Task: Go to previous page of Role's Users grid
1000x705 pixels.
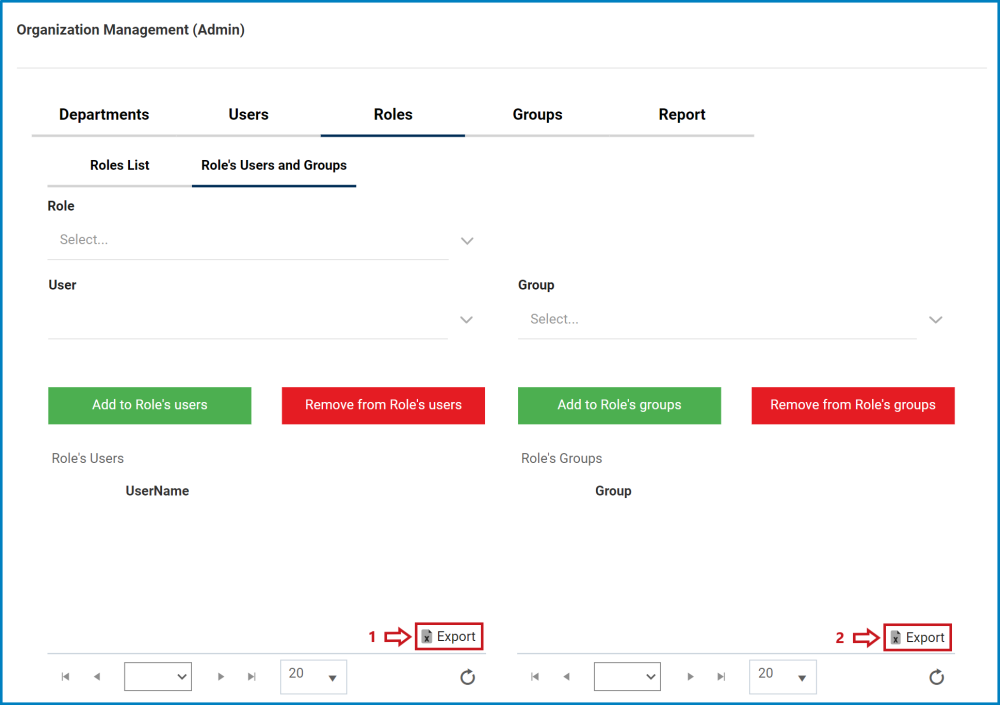Action: pyautogui.click(x=97, y=676)
